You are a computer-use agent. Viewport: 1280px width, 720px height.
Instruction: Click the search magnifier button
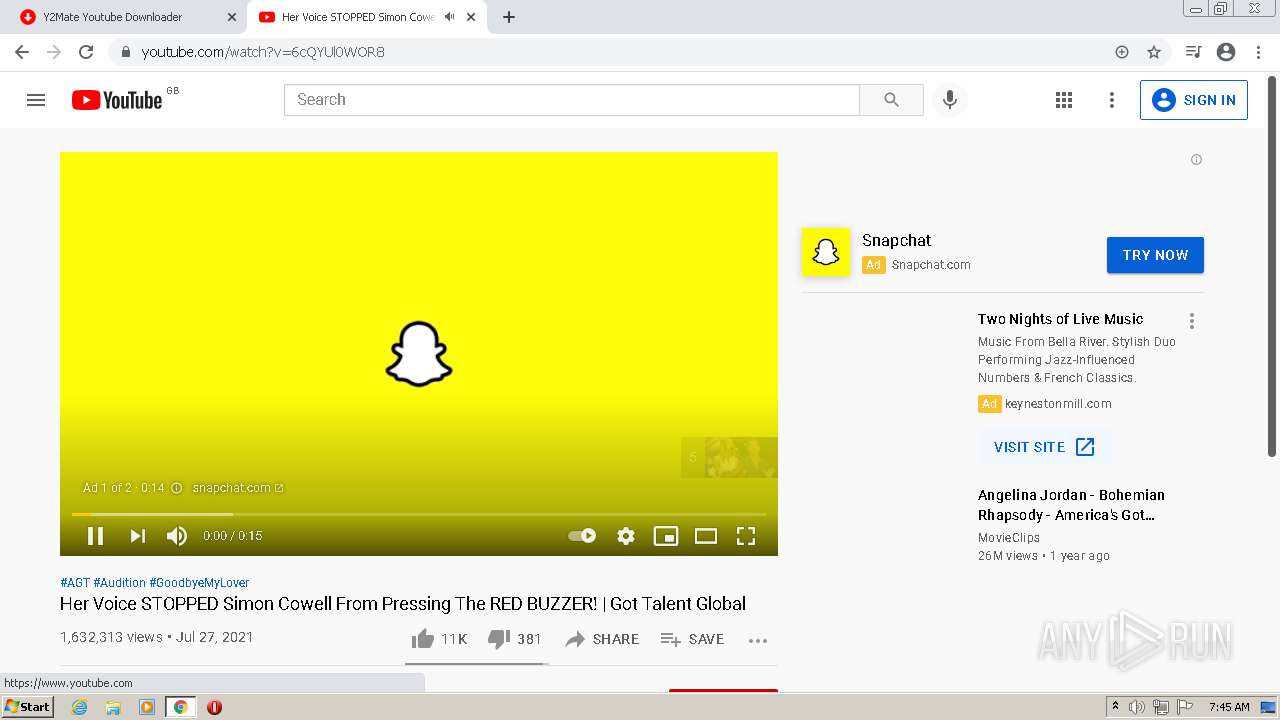click(891, 100)
